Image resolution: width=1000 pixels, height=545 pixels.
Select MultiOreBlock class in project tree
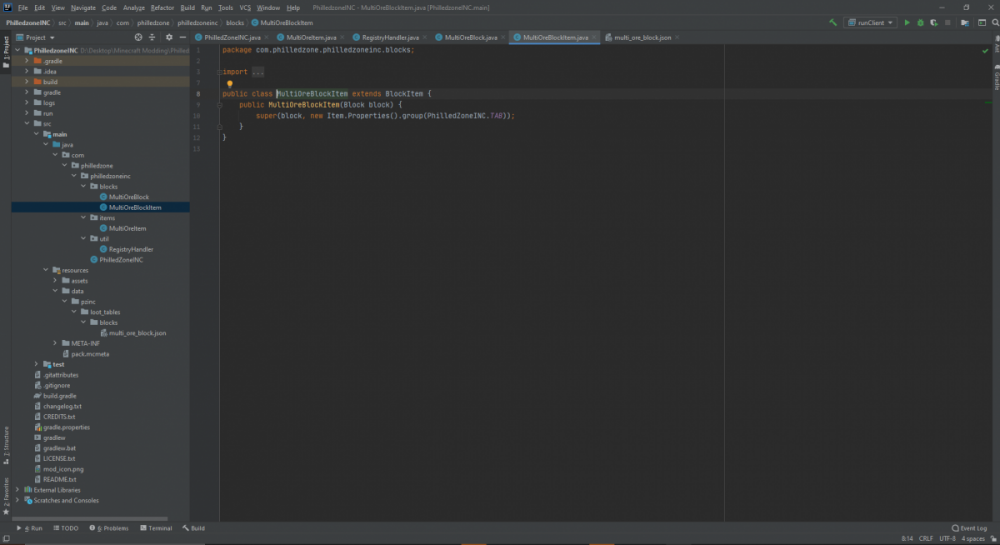(x=128, y=197)
